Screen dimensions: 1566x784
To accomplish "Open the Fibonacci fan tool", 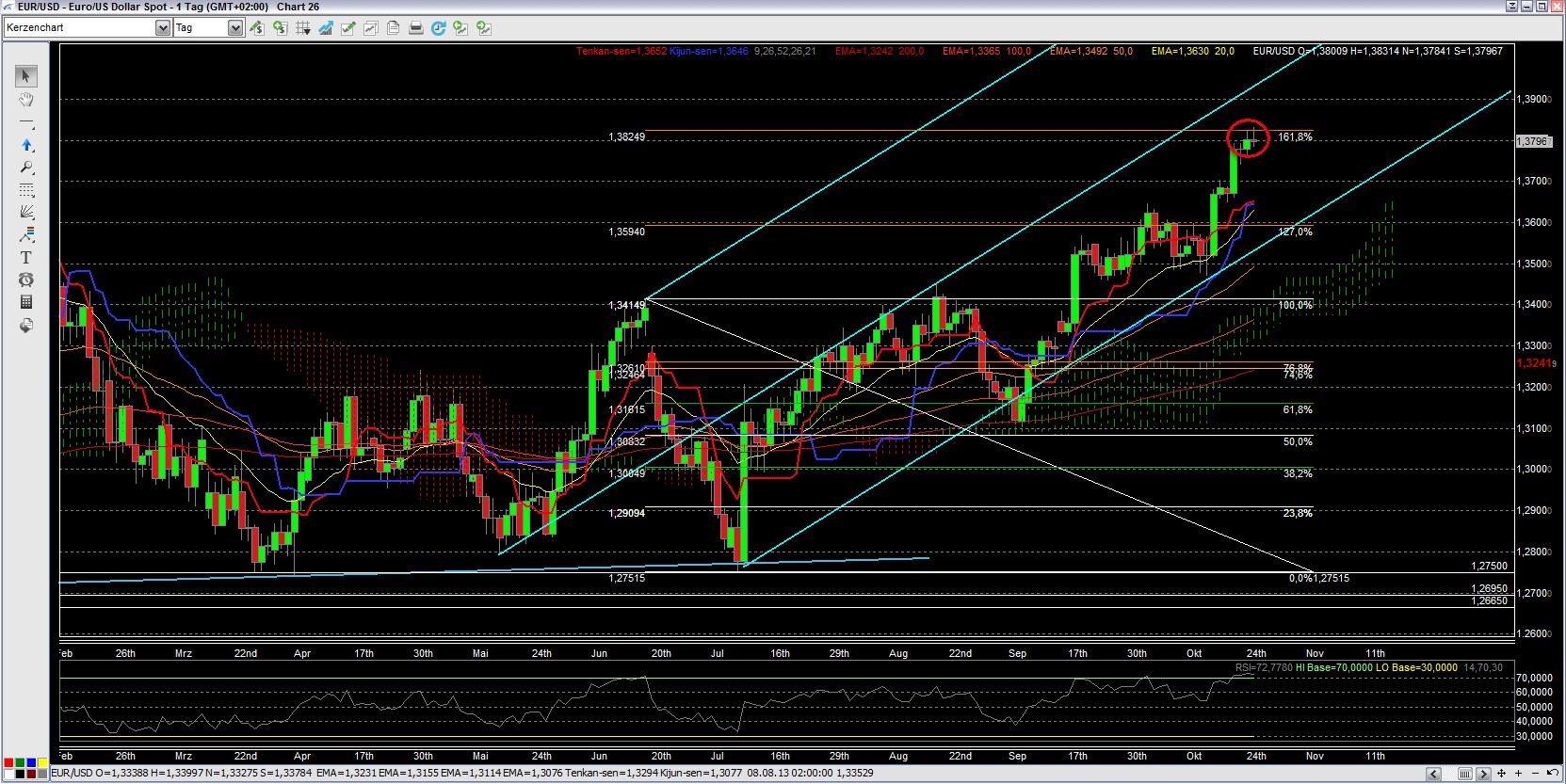I will pos(26,212).
